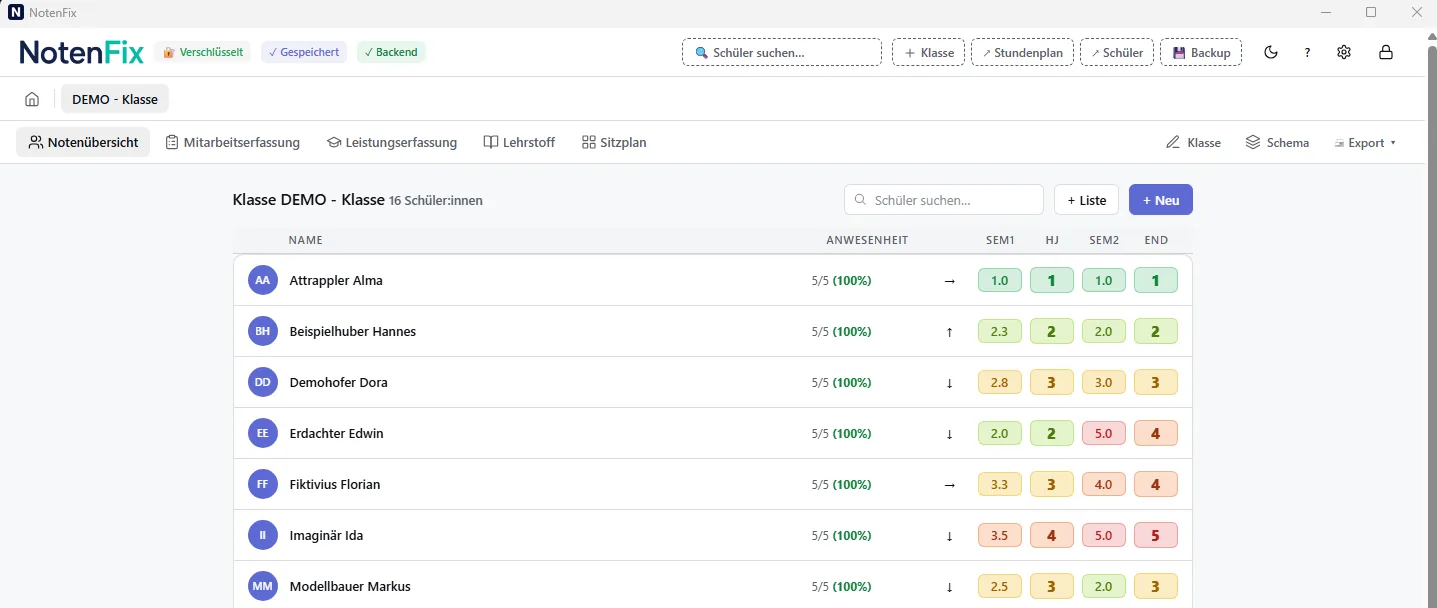Click the II avatar of Imaginär Ida

click(262, 535)
